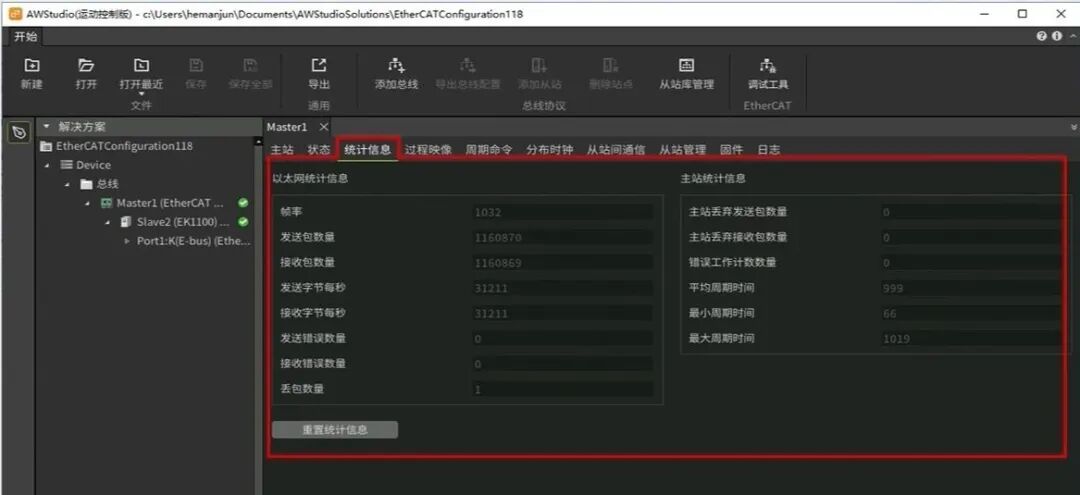
Task: Switch to the 分布时钟 tab
Action: tap(550, 149)
